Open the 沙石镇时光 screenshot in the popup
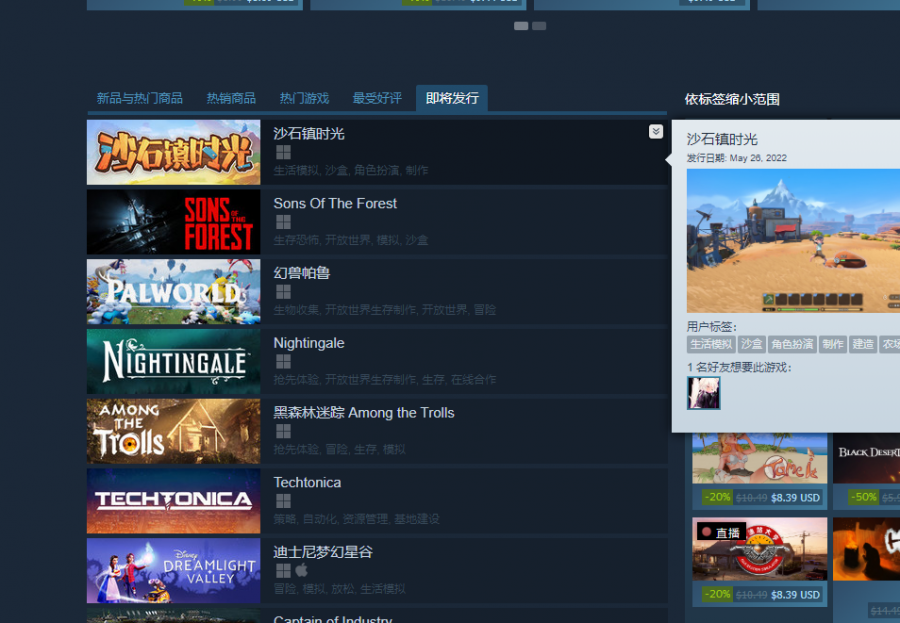Screen dimensions: 900x623 [x=793, y=241]
